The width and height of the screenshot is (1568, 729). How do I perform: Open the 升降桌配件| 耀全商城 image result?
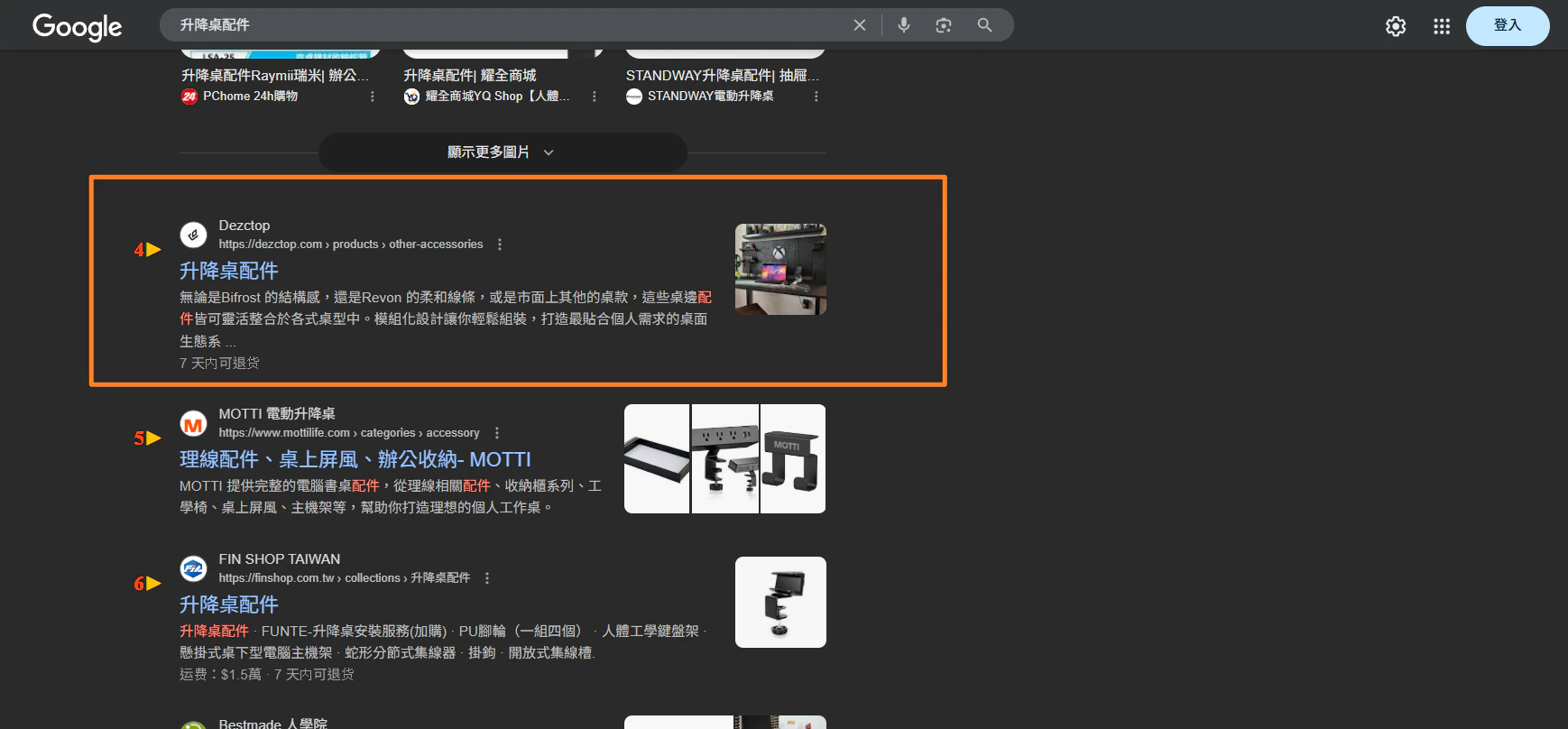click(x=470, y=75)
